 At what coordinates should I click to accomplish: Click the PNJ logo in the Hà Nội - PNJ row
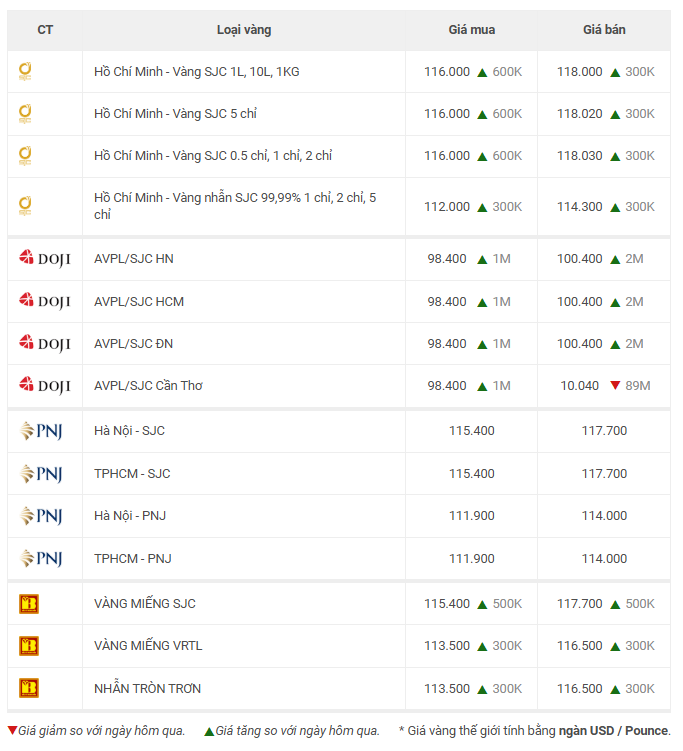click(41, 515)
